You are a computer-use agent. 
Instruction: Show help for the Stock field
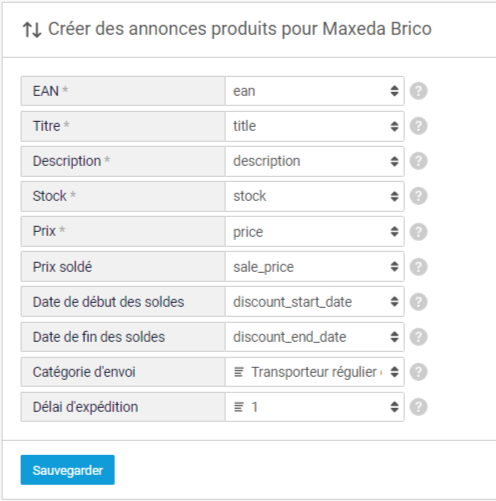pyautogui.click(x=418, y=196)
